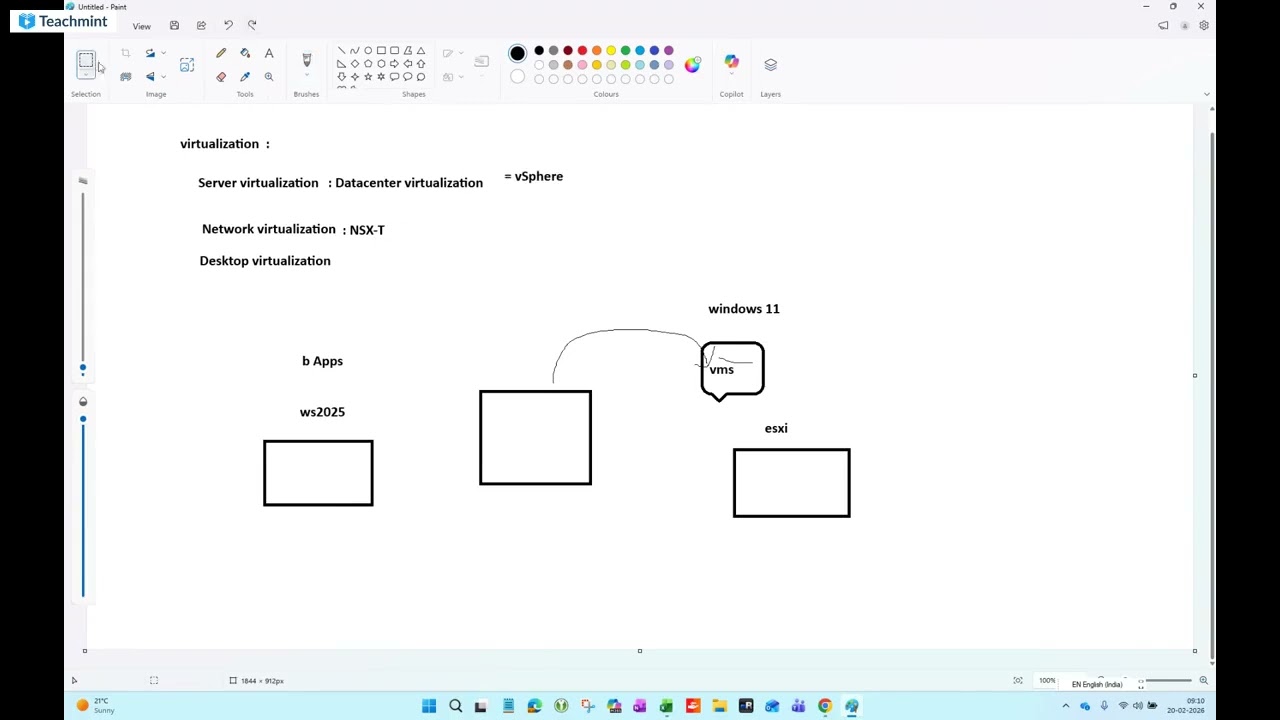Click the '= vSphere' text on canvas
The width and height of the screenshot is (1280, 720).
tap(534, 177)
